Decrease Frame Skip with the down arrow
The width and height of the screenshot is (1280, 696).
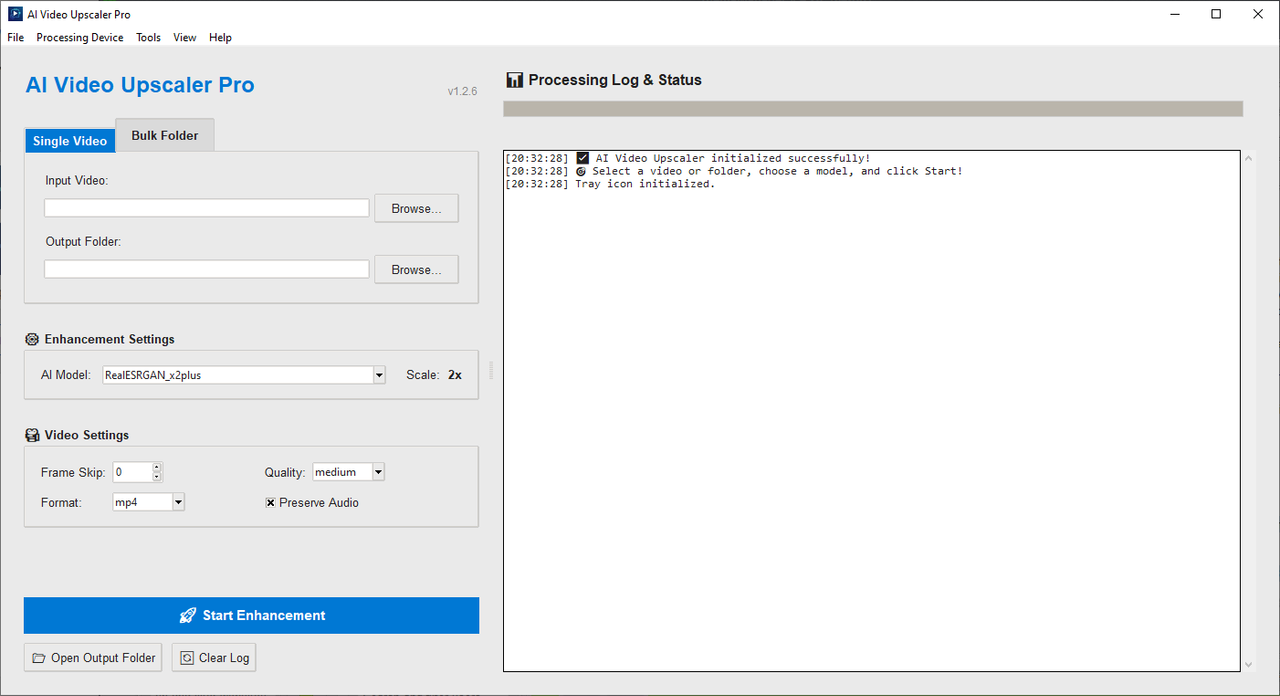click(x=157, y=477)
